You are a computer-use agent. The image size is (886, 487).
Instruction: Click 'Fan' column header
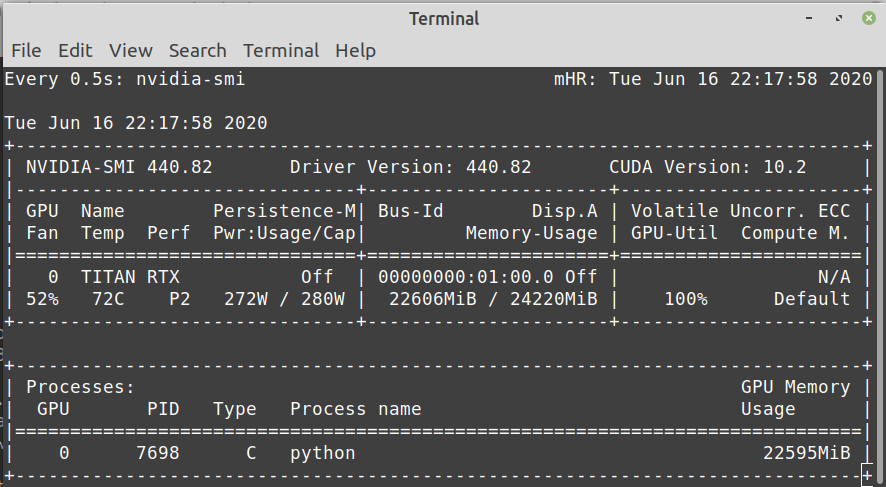coord(42,233)
